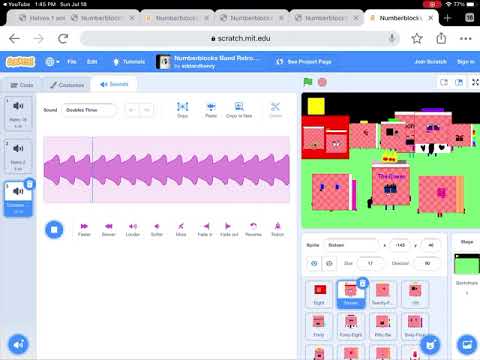Click the sprite Direction field
This screenshot has width=480, height=360.
point(427,263)
